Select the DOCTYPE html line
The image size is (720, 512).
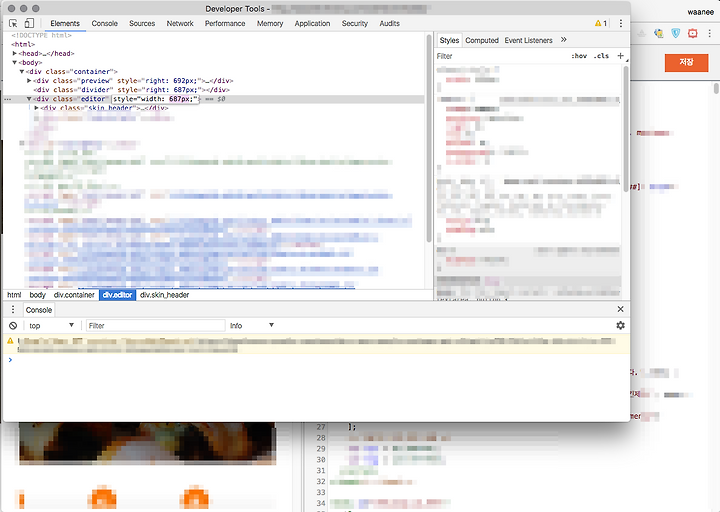click(41, 35)
